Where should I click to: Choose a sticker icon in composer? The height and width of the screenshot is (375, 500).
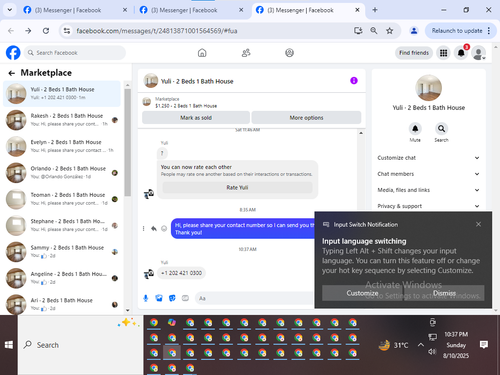(172, 298)
